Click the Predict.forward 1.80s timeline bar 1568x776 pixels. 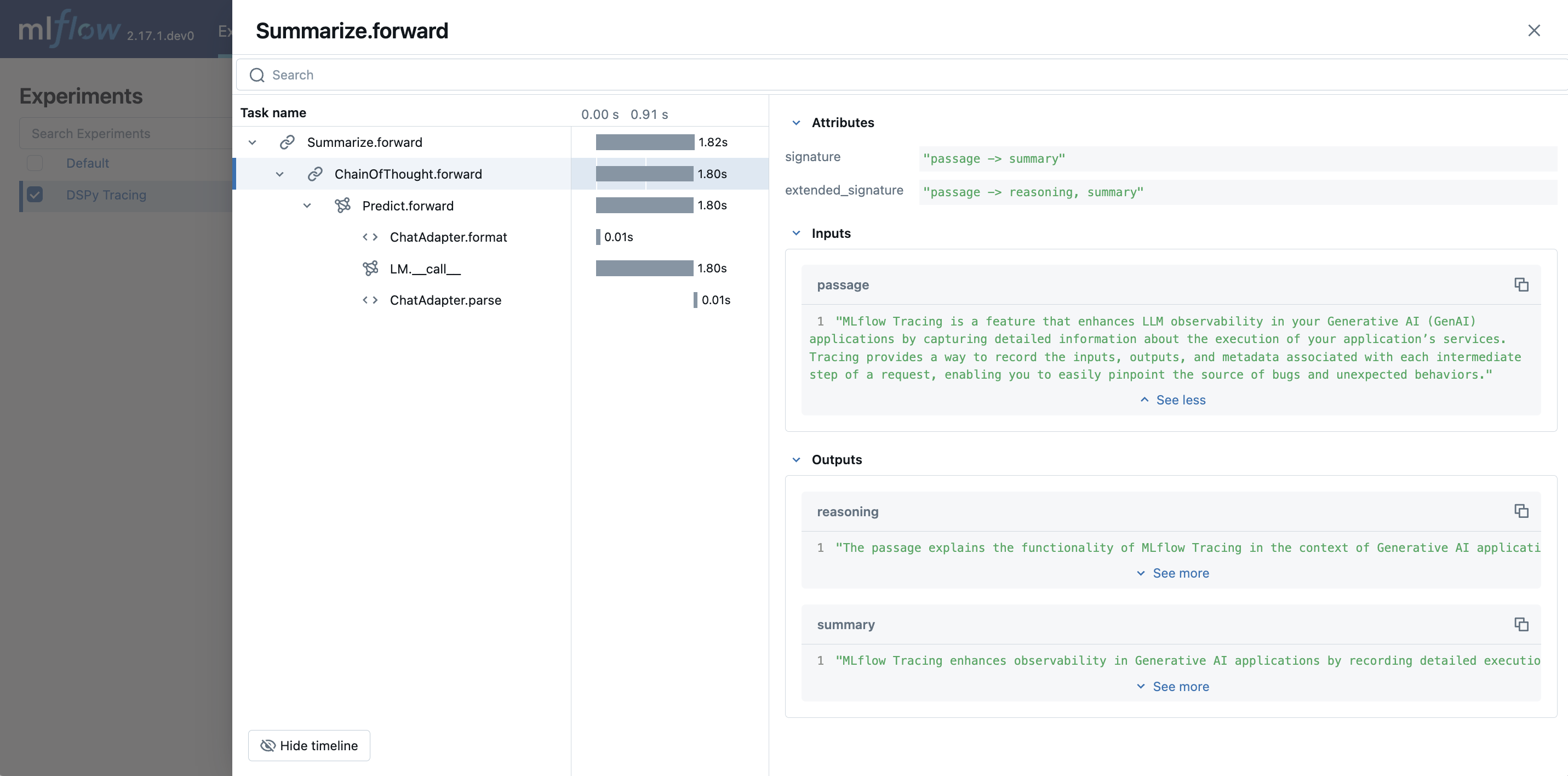pyautogui.click(x=644, y=206)
